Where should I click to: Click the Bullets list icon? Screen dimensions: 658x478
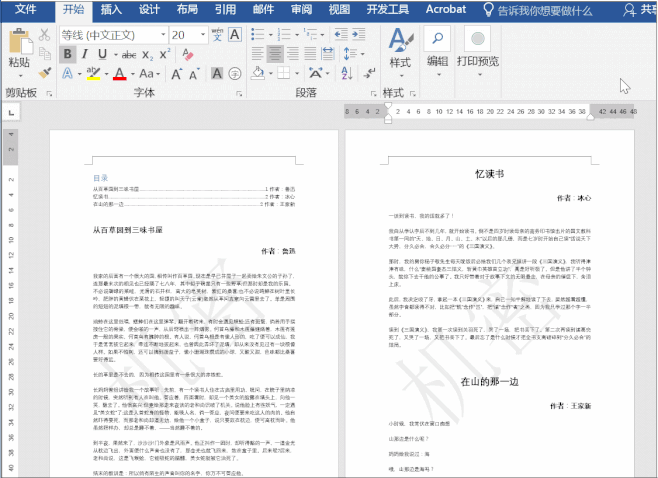[x=257, y=34]
